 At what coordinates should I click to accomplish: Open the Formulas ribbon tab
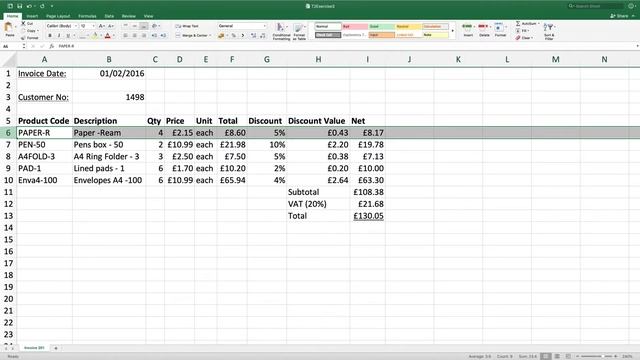point(87,16)
